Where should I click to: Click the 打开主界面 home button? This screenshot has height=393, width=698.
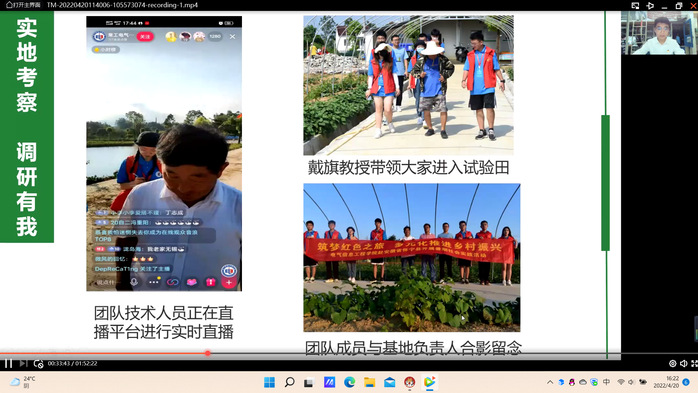[x=23, y=5]
